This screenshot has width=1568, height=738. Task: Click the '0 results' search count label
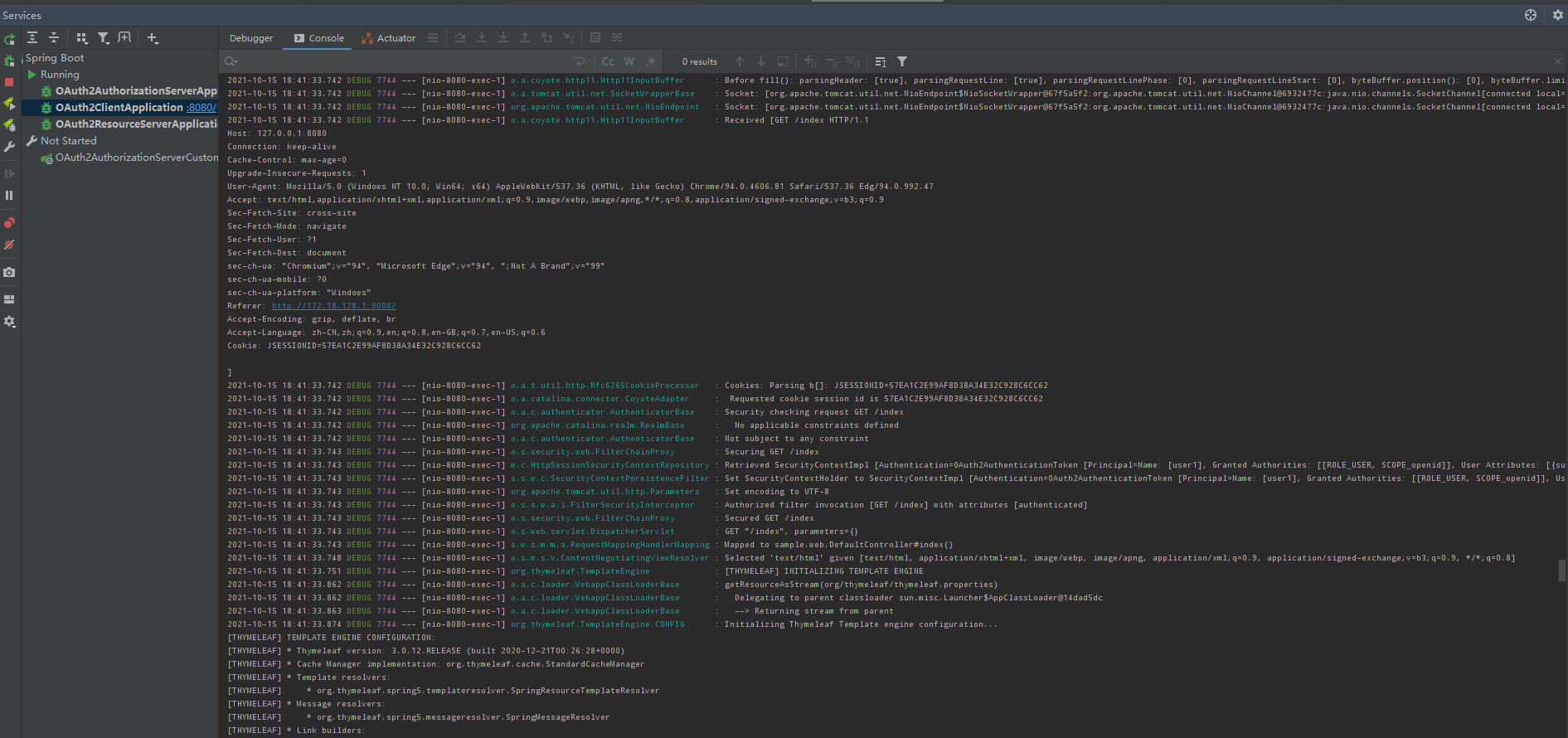[699, 61]
